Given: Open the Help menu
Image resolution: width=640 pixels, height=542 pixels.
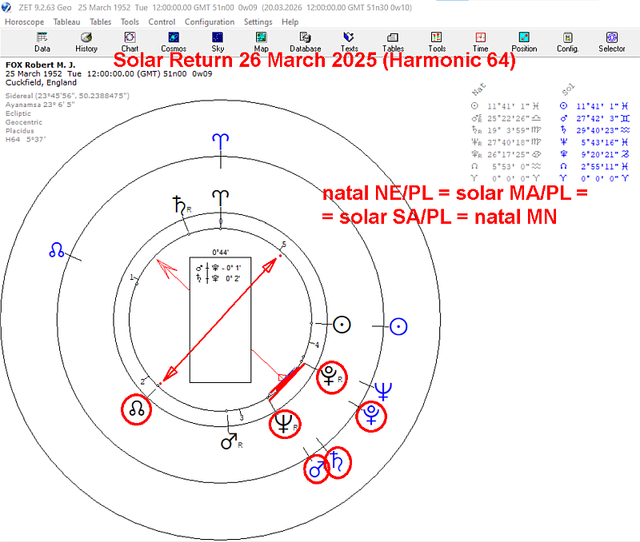Looking at the screenshot, I should [x=290, y=22].
